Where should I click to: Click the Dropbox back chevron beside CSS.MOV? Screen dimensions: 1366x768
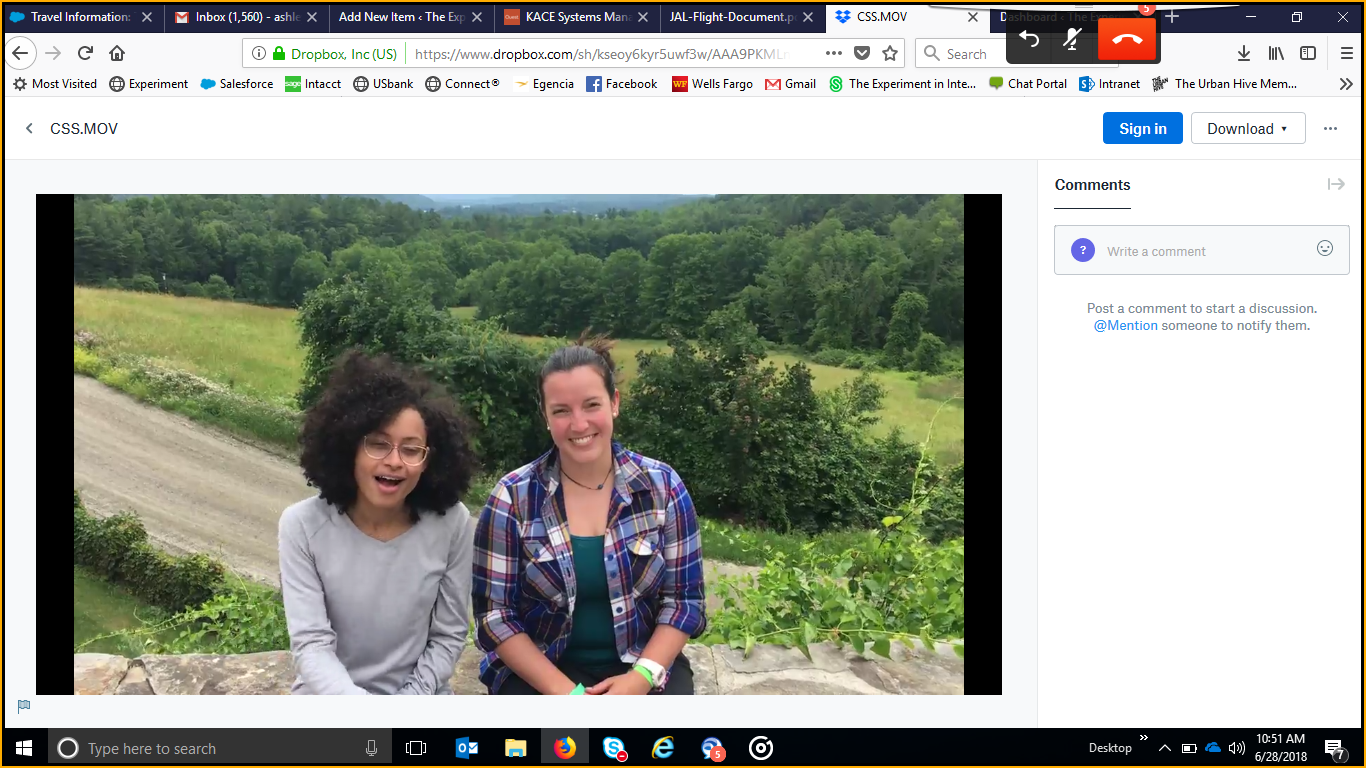click(x=29, y=129)
